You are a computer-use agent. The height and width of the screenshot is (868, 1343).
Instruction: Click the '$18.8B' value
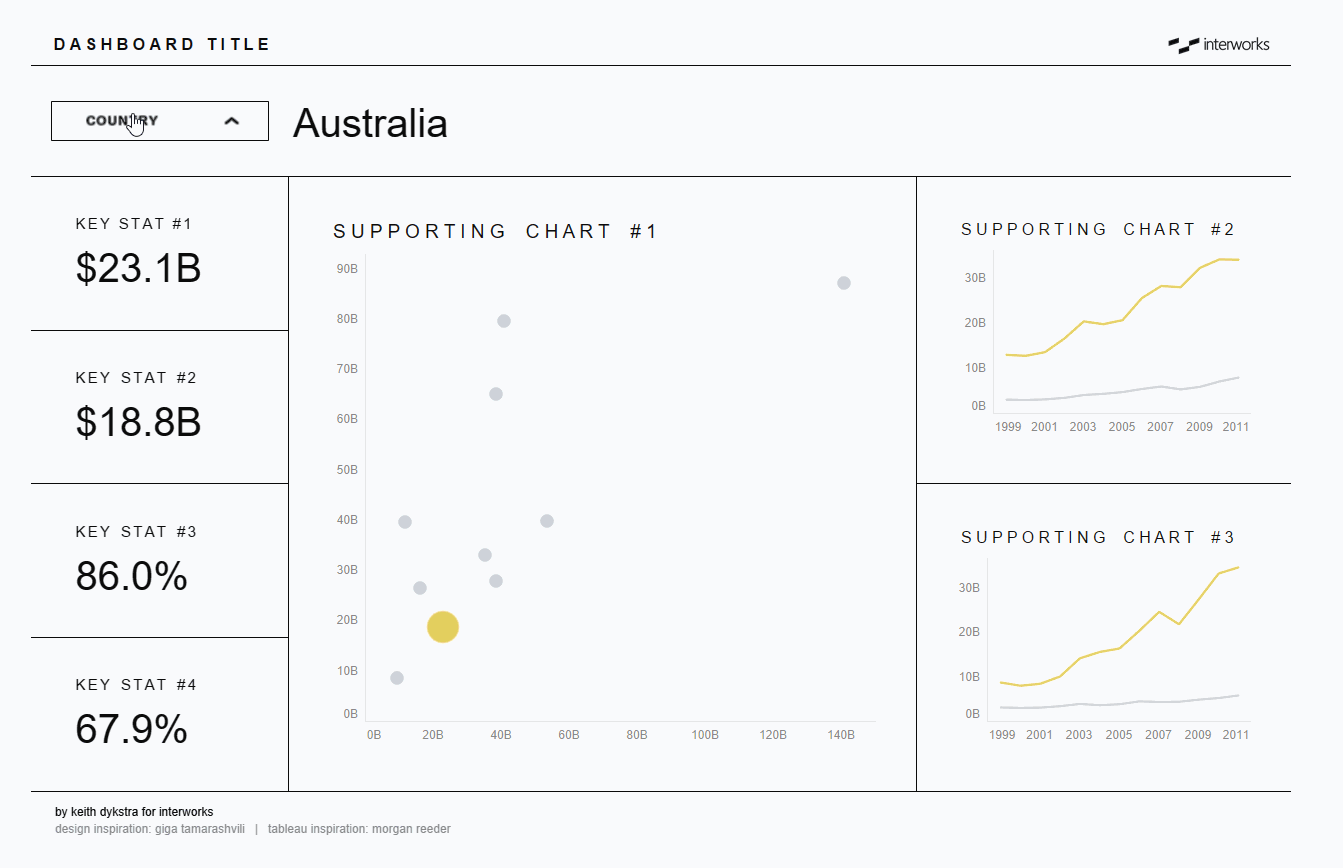[138, 422]
